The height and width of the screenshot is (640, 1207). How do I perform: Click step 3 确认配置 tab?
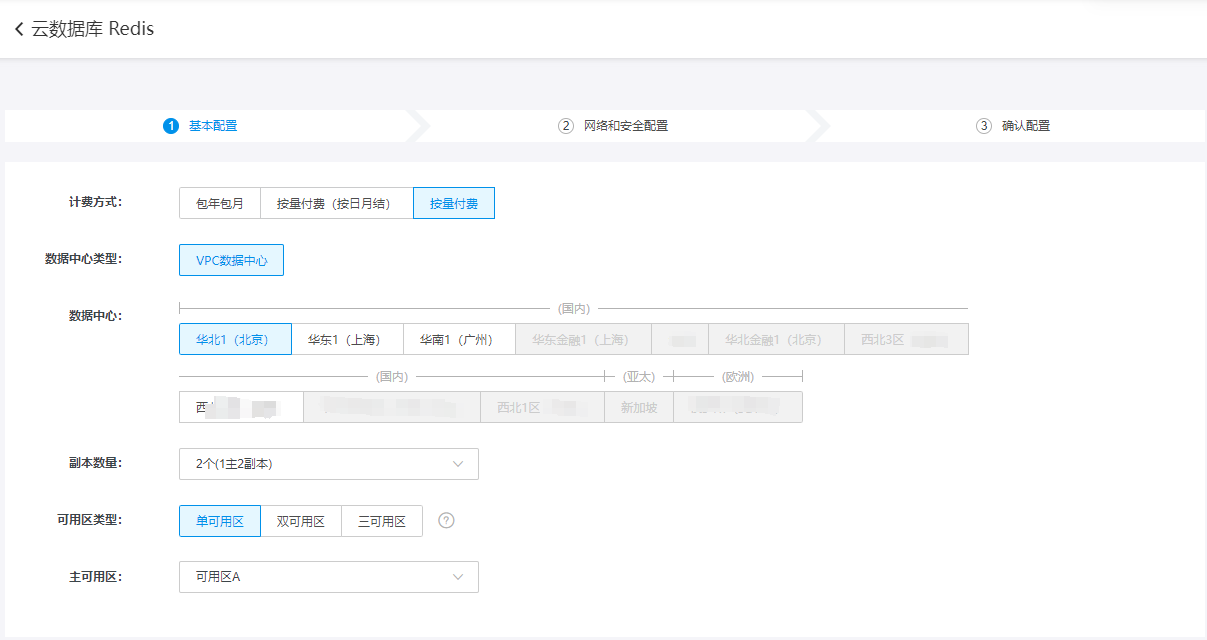coord(1013,126)
